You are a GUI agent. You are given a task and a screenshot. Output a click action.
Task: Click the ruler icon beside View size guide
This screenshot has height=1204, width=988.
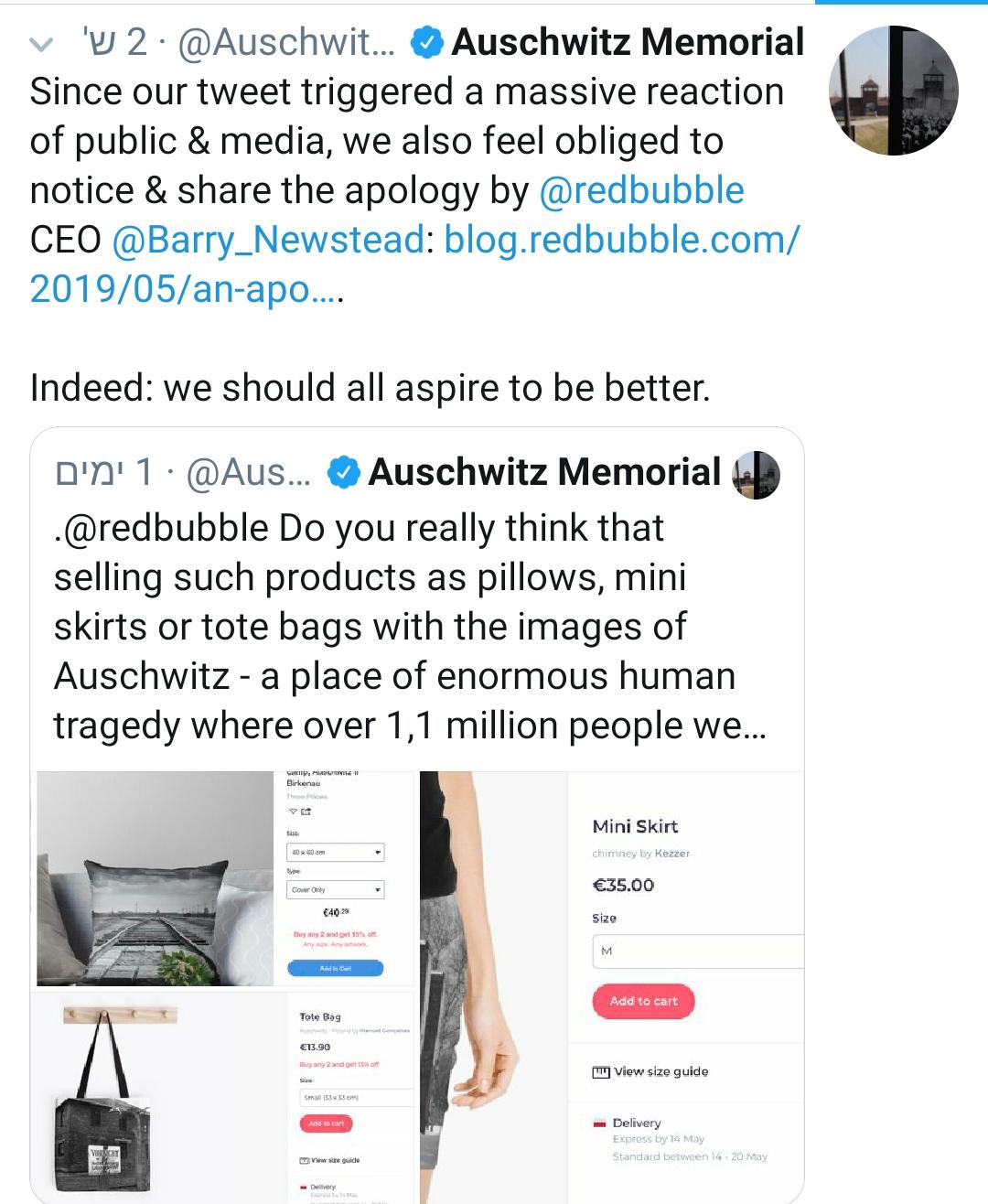coord(601,1072)
